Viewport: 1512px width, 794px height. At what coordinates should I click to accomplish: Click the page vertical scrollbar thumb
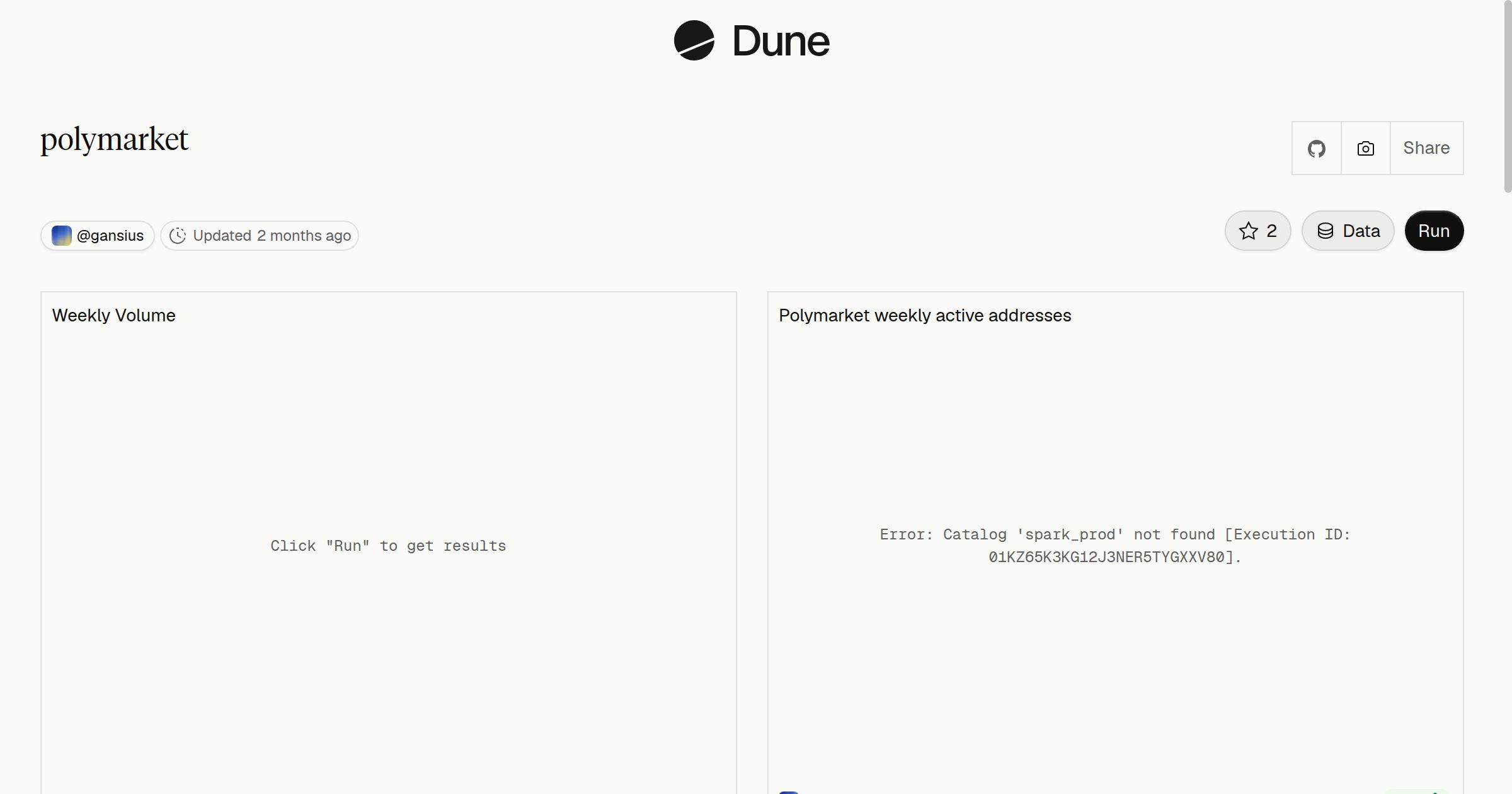(x=1507, y=96)
